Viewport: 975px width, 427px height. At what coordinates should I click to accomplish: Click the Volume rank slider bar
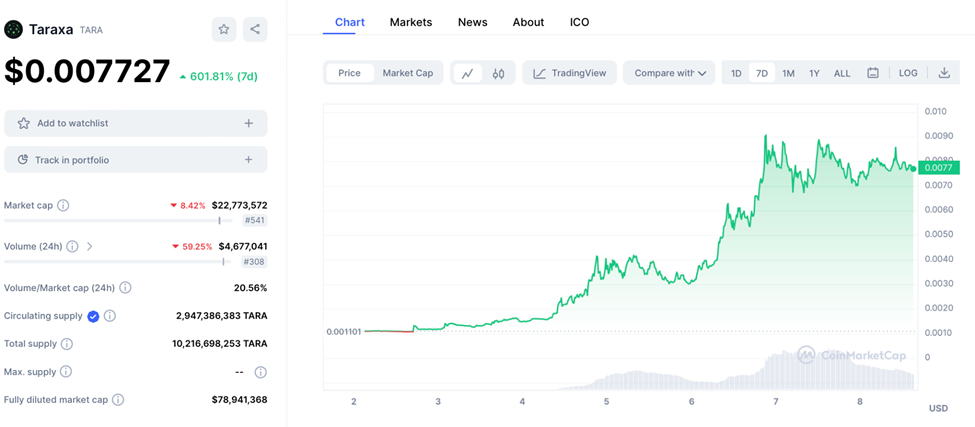[x=118, y=261]
